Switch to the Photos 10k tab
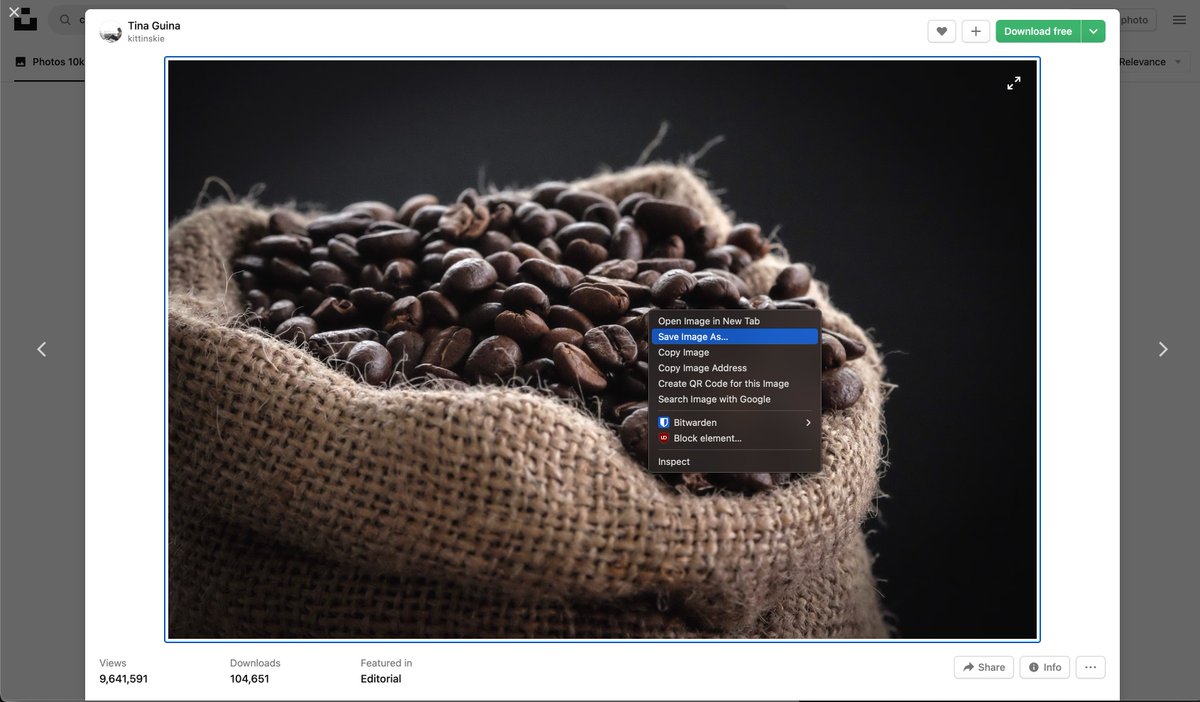 click(x=50, y=62)
